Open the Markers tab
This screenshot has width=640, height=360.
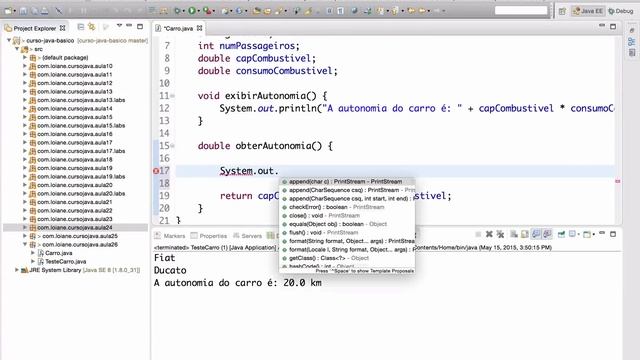click(x=170, y=236)
